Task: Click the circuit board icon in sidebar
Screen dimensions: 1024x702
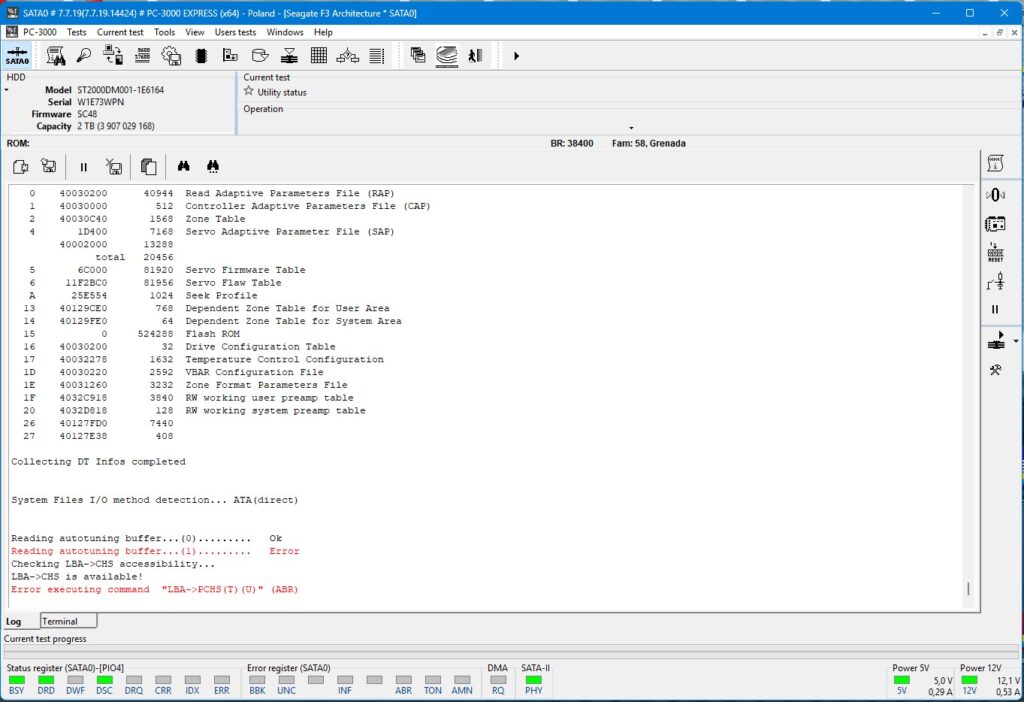Action: (x=995, y=224)
